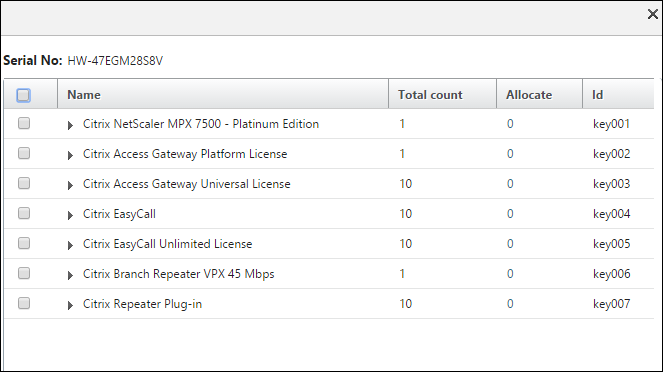
Task: Click total count 1 in key006 row
Action: coord(402,274)
